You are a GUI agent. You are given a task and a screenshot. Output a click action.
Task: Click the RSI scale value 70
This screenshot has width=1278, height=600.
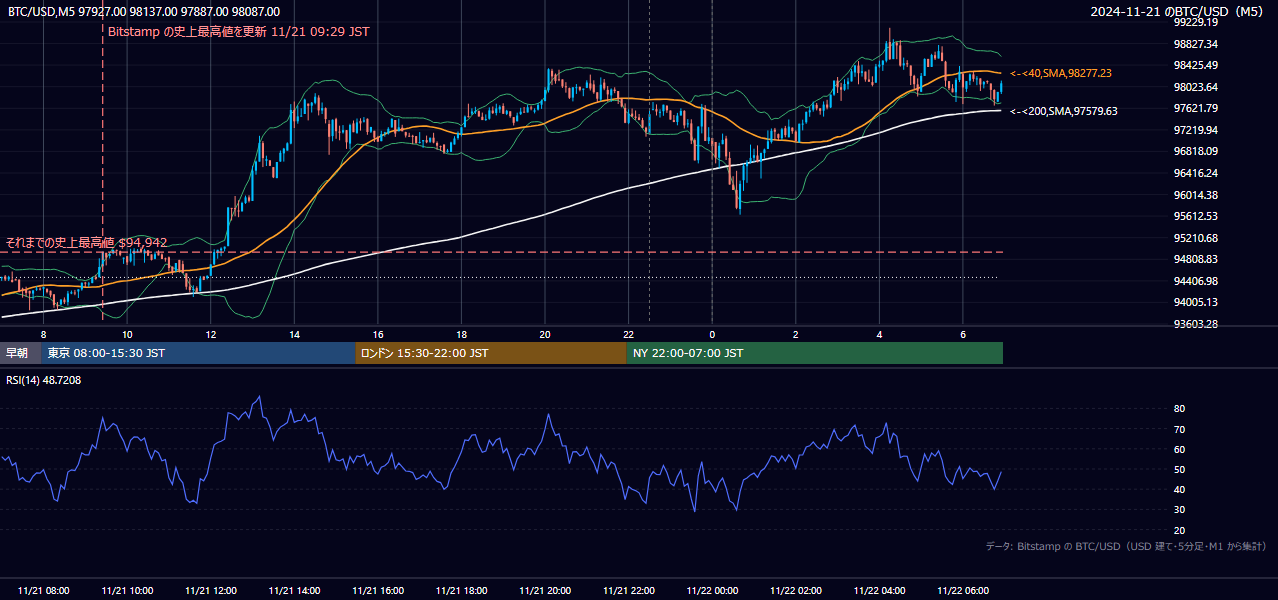pos(1179,429)
